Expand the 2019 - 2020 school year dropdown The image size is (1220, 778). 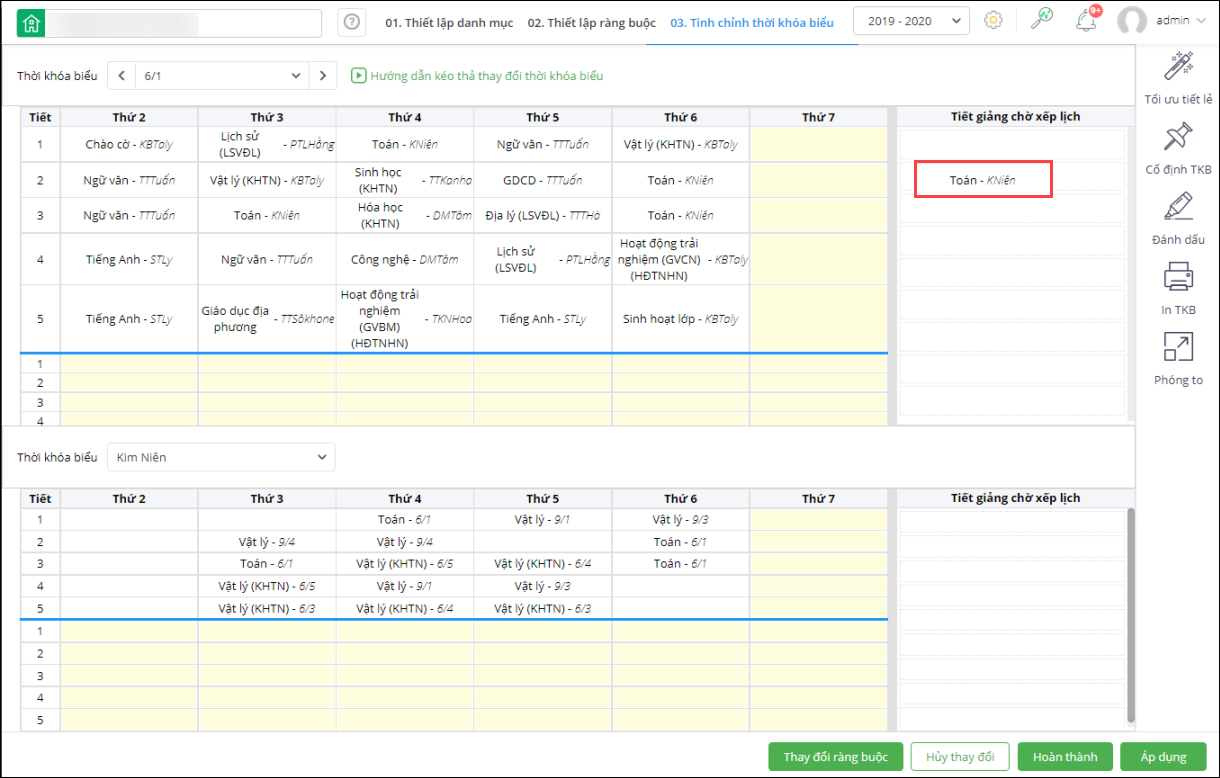(x=910, y=21)
